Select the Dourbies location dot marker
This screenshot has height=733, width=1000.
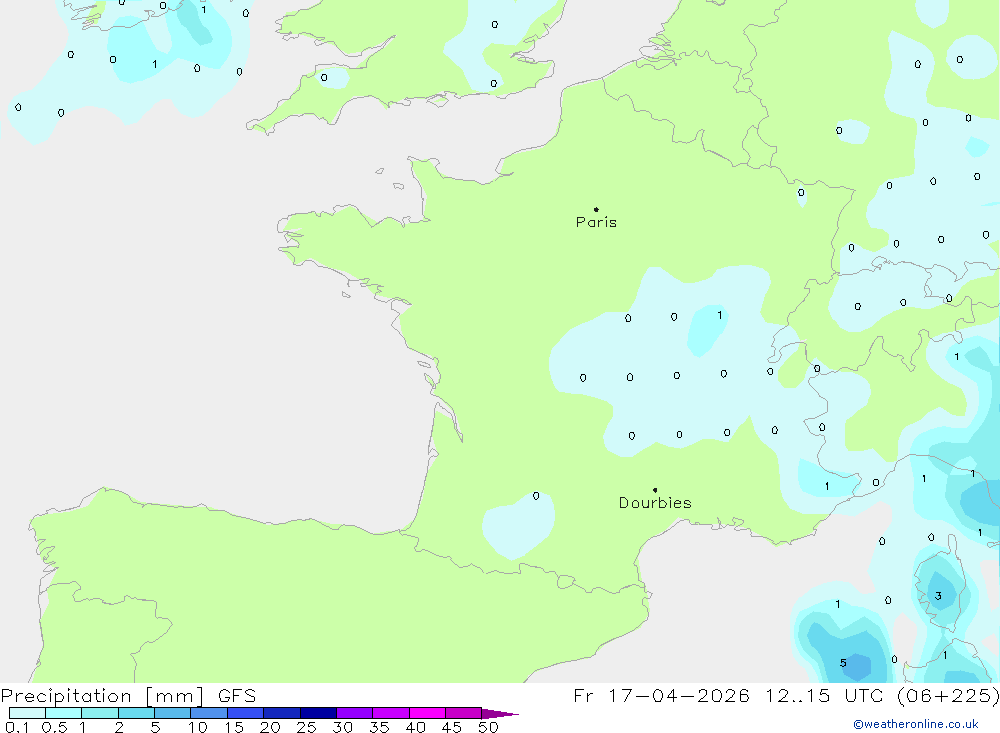tap(655, 490)
